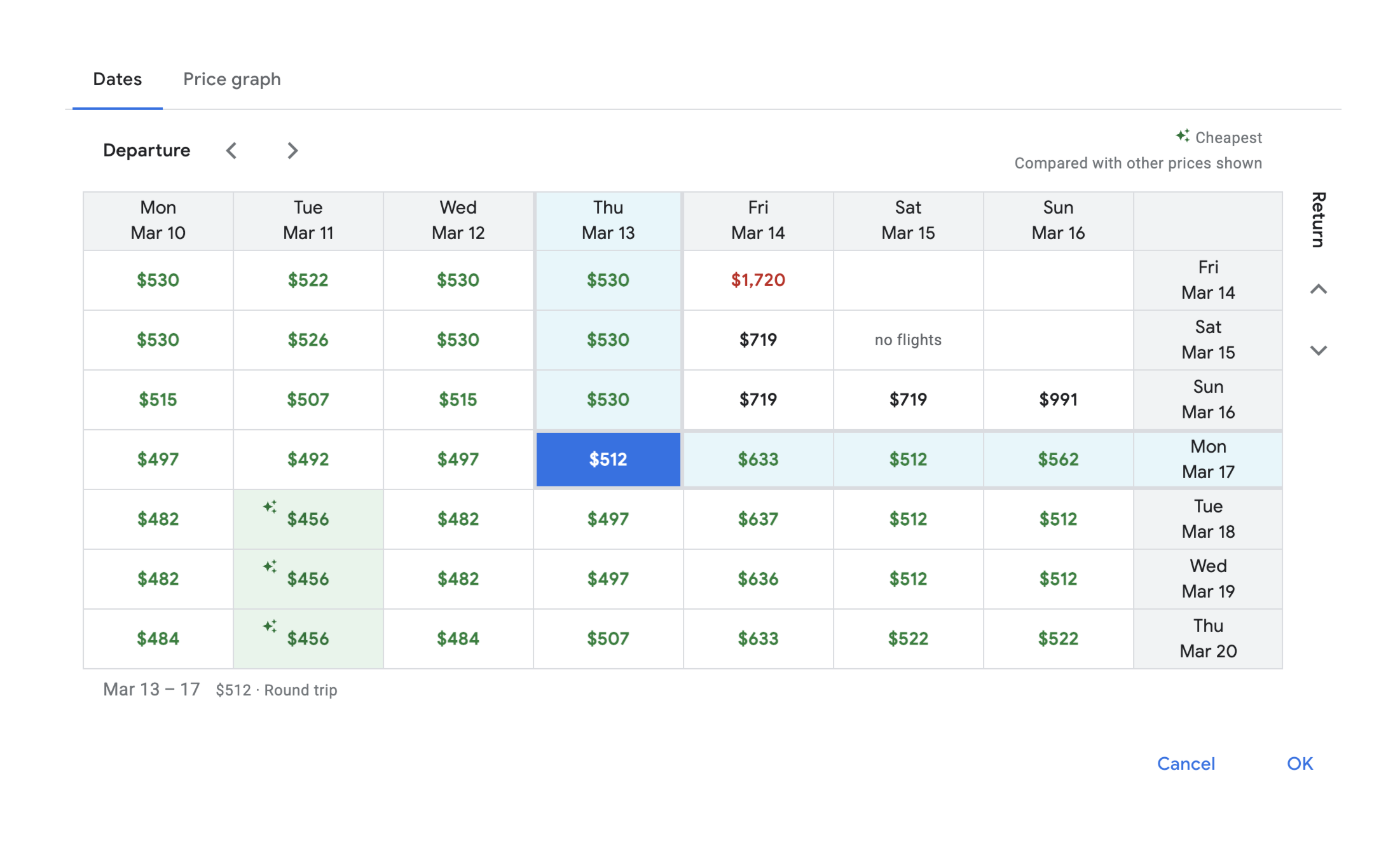Choose $497 Mon Mar 10 returning Mon Mar 17
The width and height of the screenshot is (1400, 843).
coord(158,460)
